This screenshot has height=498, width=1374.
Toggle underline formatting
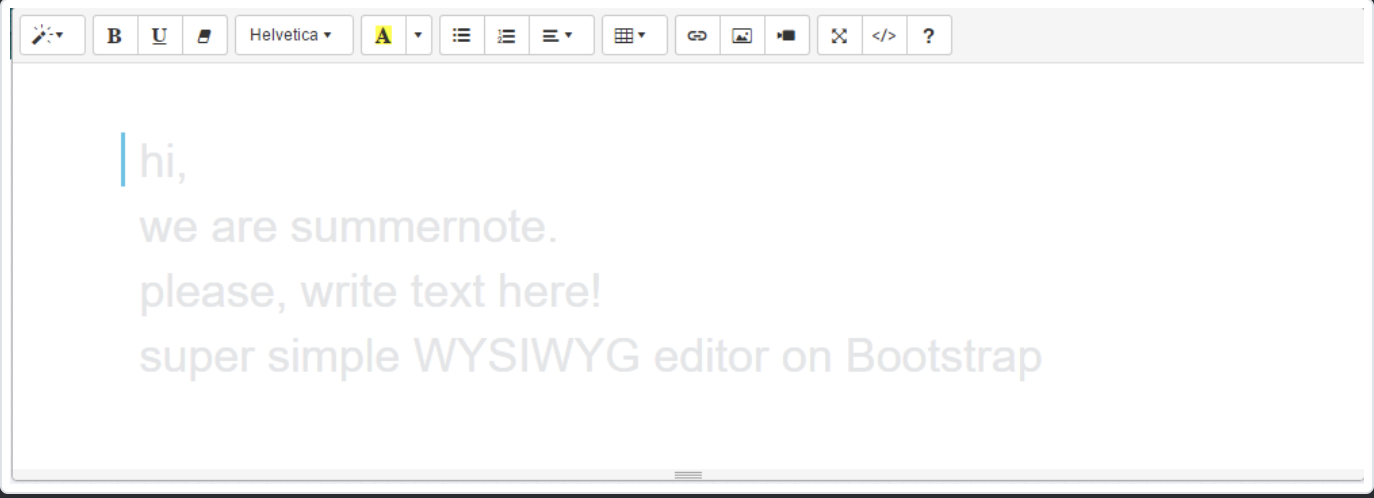coord(160,35)
